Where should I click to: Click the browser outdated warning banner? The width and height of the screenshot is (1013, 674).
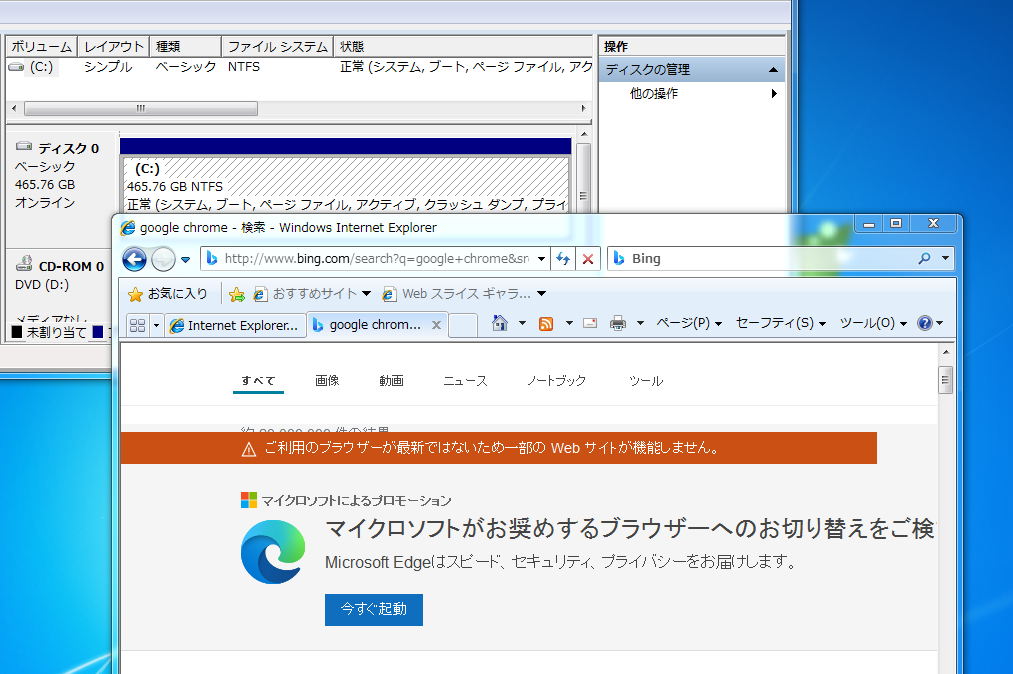coord(499,448)
